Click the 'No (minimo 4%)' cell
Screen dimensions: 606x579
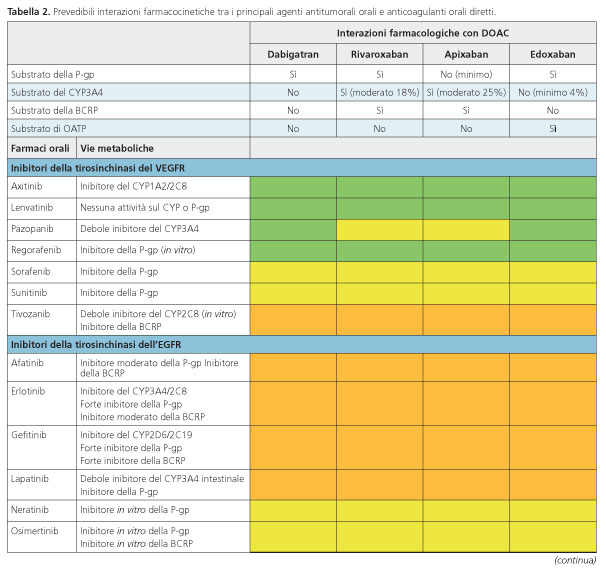tap(553, 92)
